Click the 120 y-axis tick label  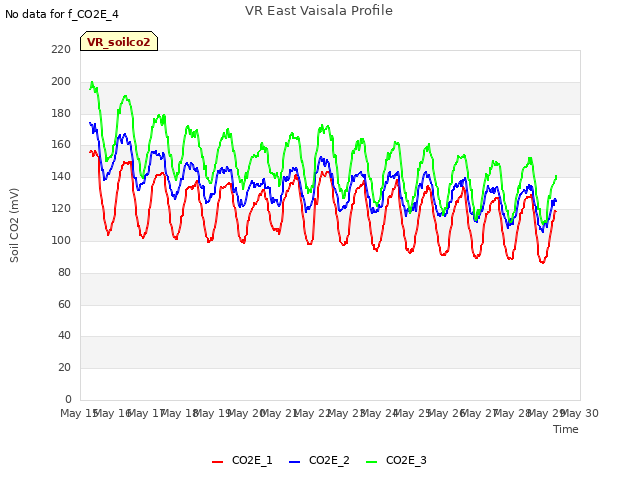click(x=61, y=208)
